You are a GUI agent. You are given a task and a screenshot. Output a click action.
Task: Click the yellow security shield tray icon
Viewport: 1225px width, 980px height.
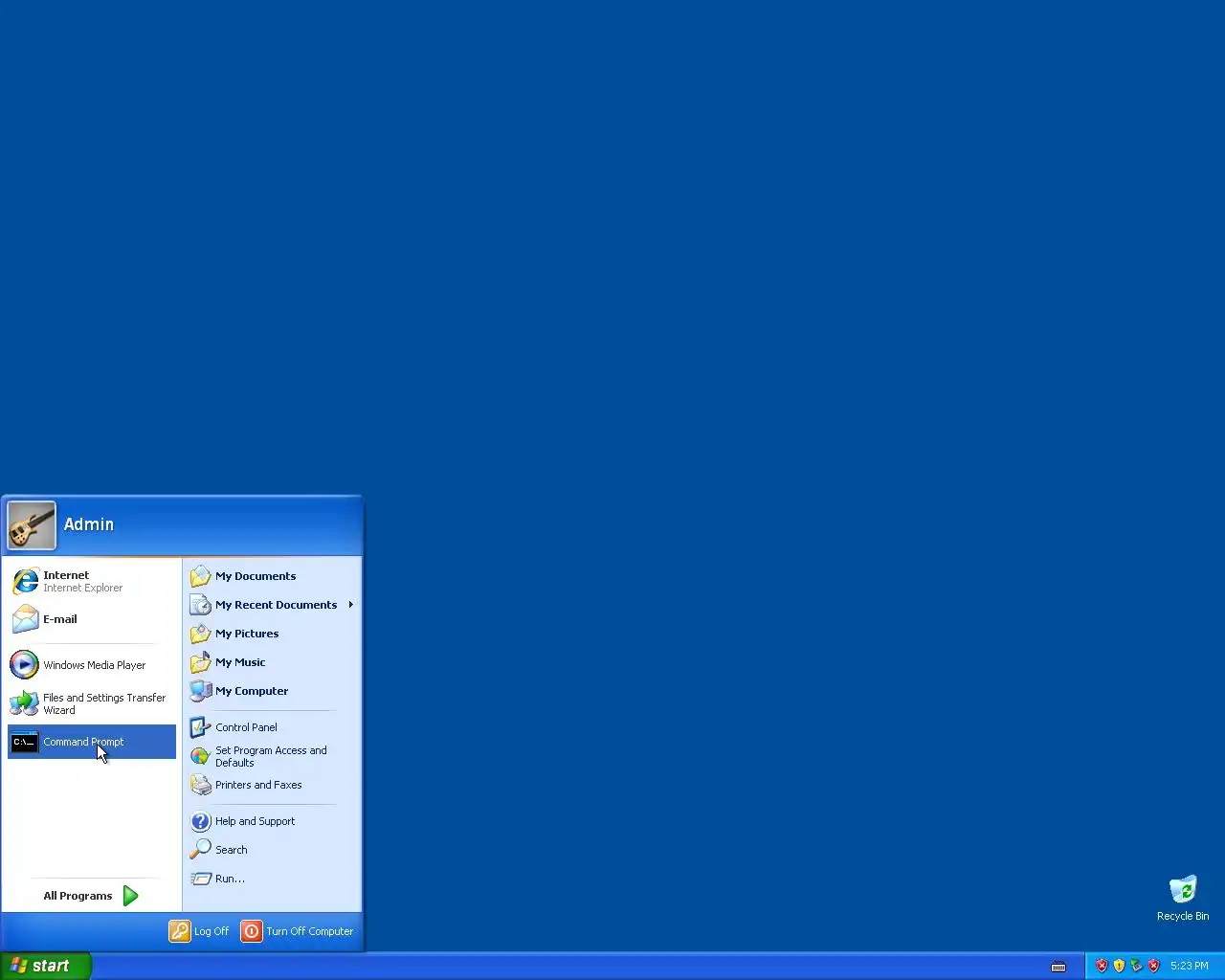click(x=1119, y=966)
